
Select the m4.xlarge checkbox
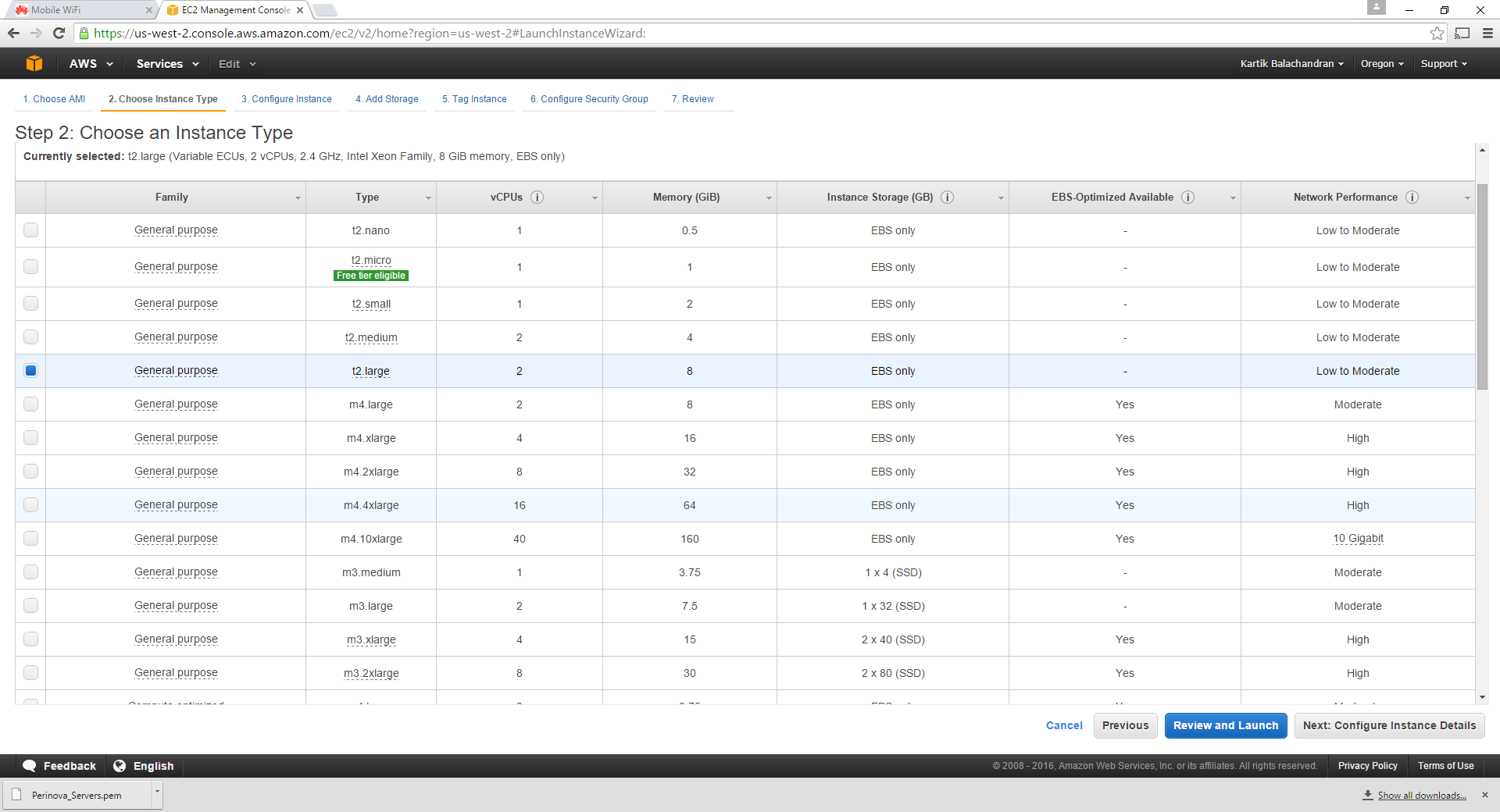click(x=30, y=437)
